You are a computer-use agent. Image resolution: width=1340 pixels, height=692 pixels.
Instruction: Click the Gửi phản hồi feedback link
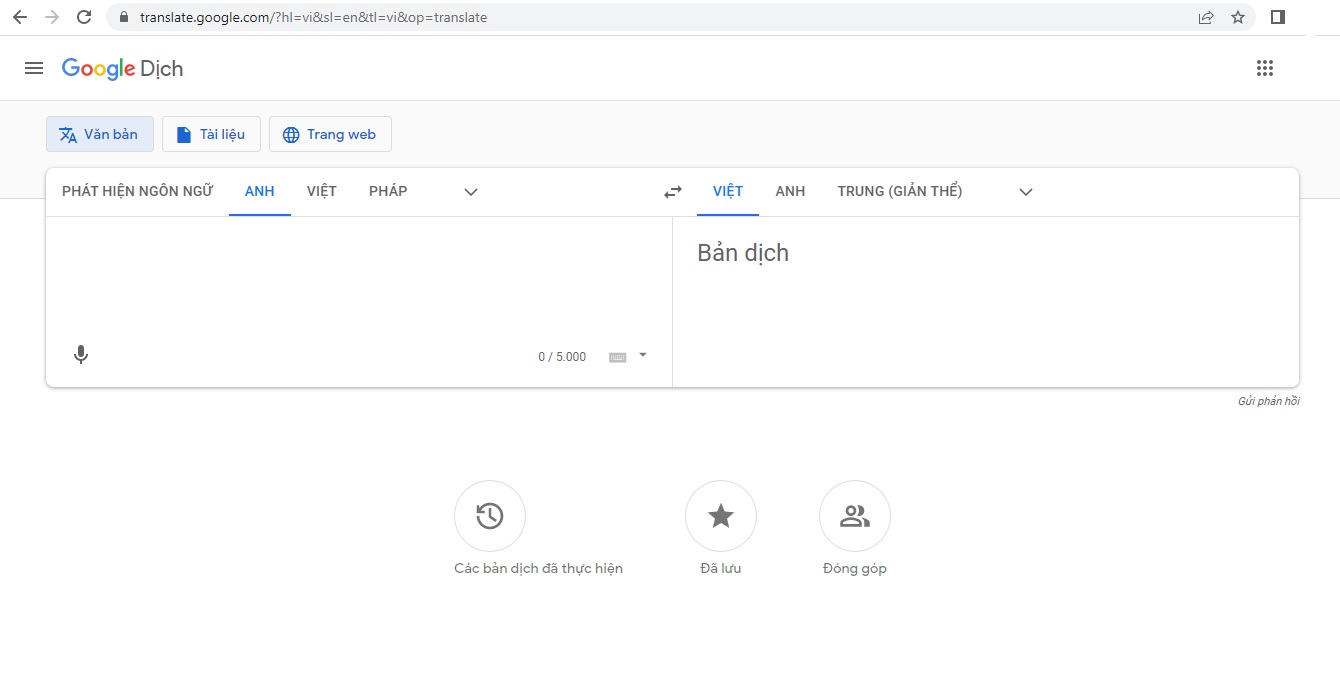[x=1268, y=401]
